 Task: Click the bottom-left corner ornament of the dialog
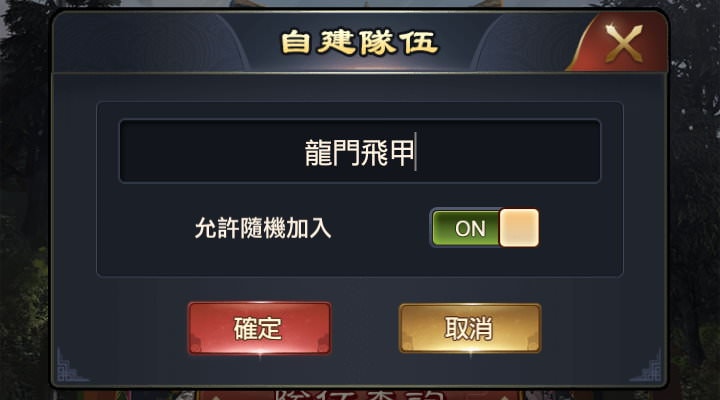click(x=70, y=366)
